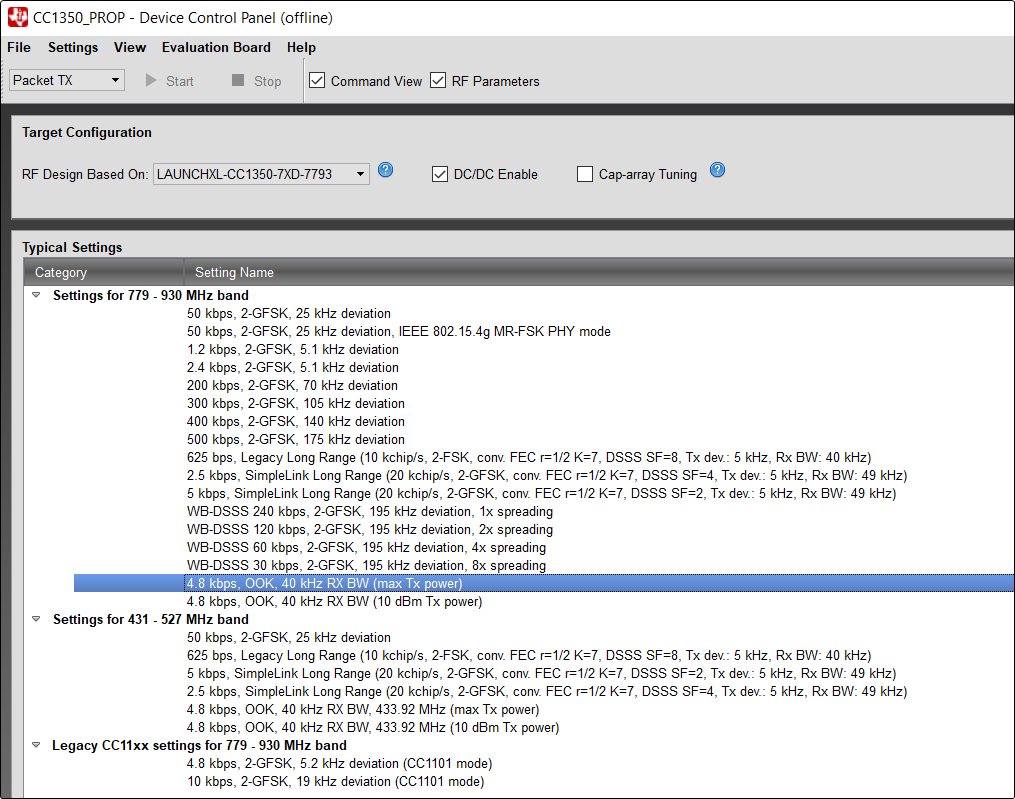The width and height of the screenshot is (1015, 799).
Task: Click the Start play button
Action: point(170,81)
